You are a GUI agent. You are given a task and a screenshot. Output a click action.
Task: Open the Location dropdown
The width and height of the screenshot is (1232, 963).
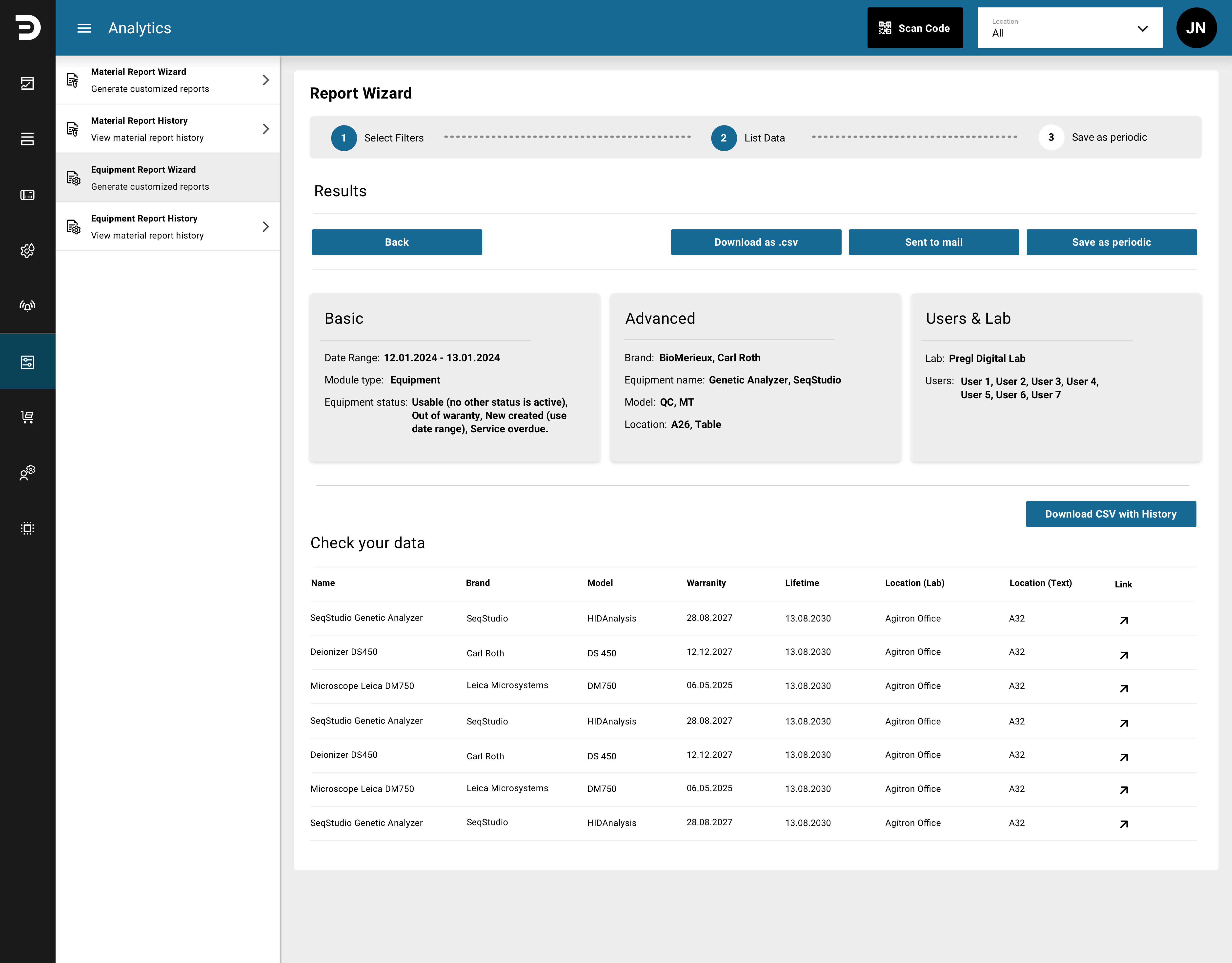pos(1070,28)
